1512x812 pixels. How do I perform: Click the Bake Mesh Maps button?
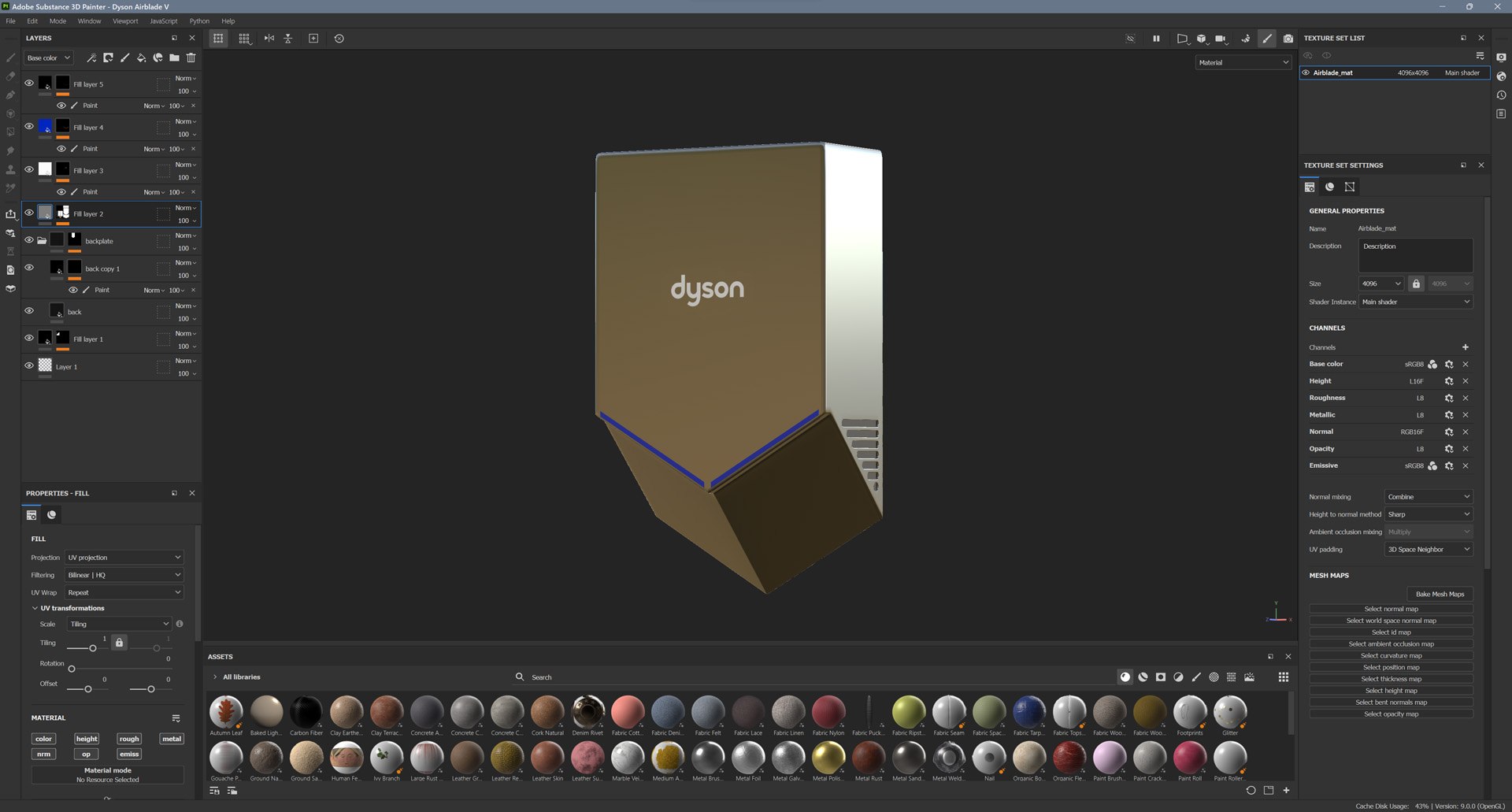[1440, 594]
